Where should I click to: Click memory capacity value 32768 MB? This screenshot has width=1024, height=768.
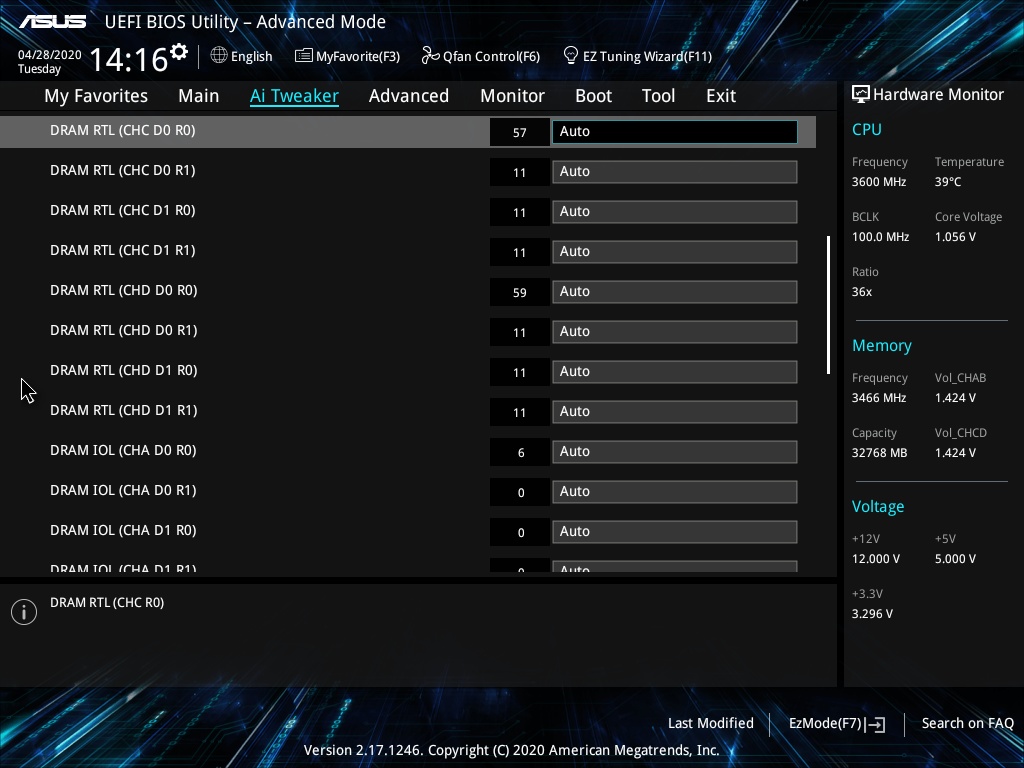coord(880,453)
